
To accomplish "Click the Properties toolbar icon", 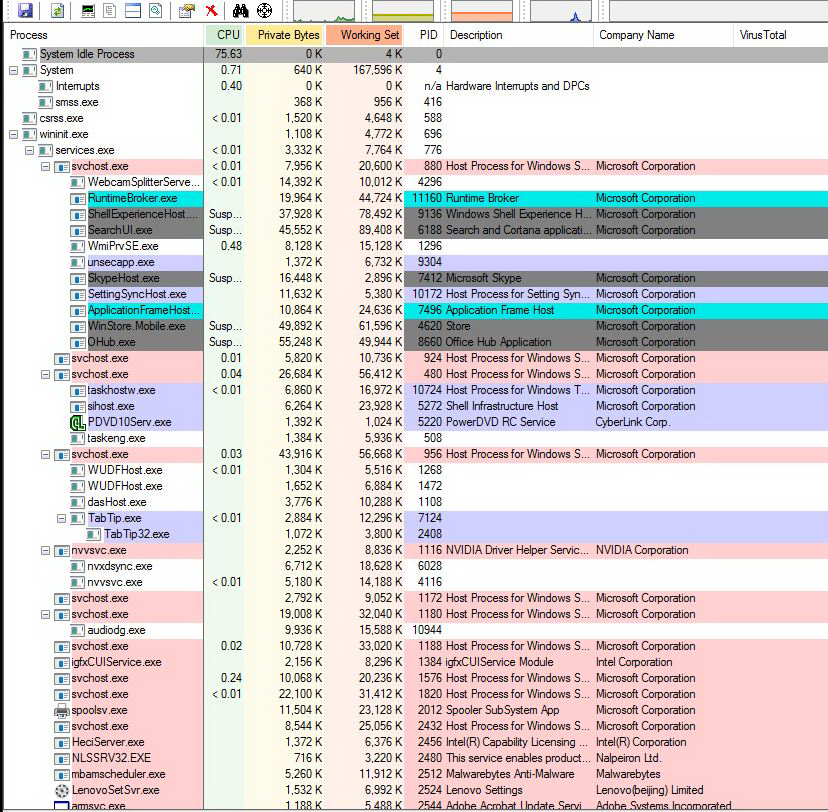I will pos(186,10).
